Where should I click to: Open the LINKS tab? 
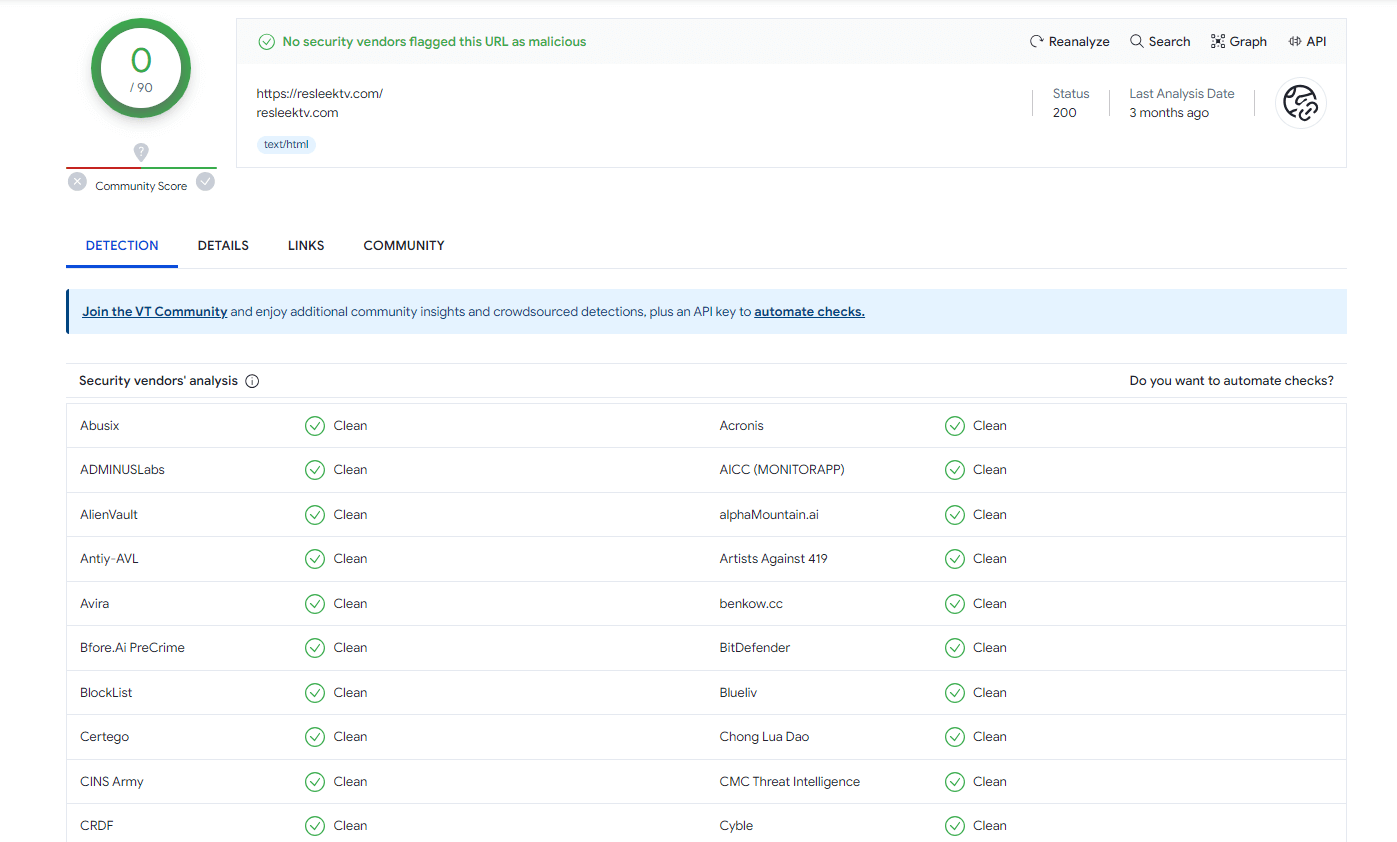306,245
